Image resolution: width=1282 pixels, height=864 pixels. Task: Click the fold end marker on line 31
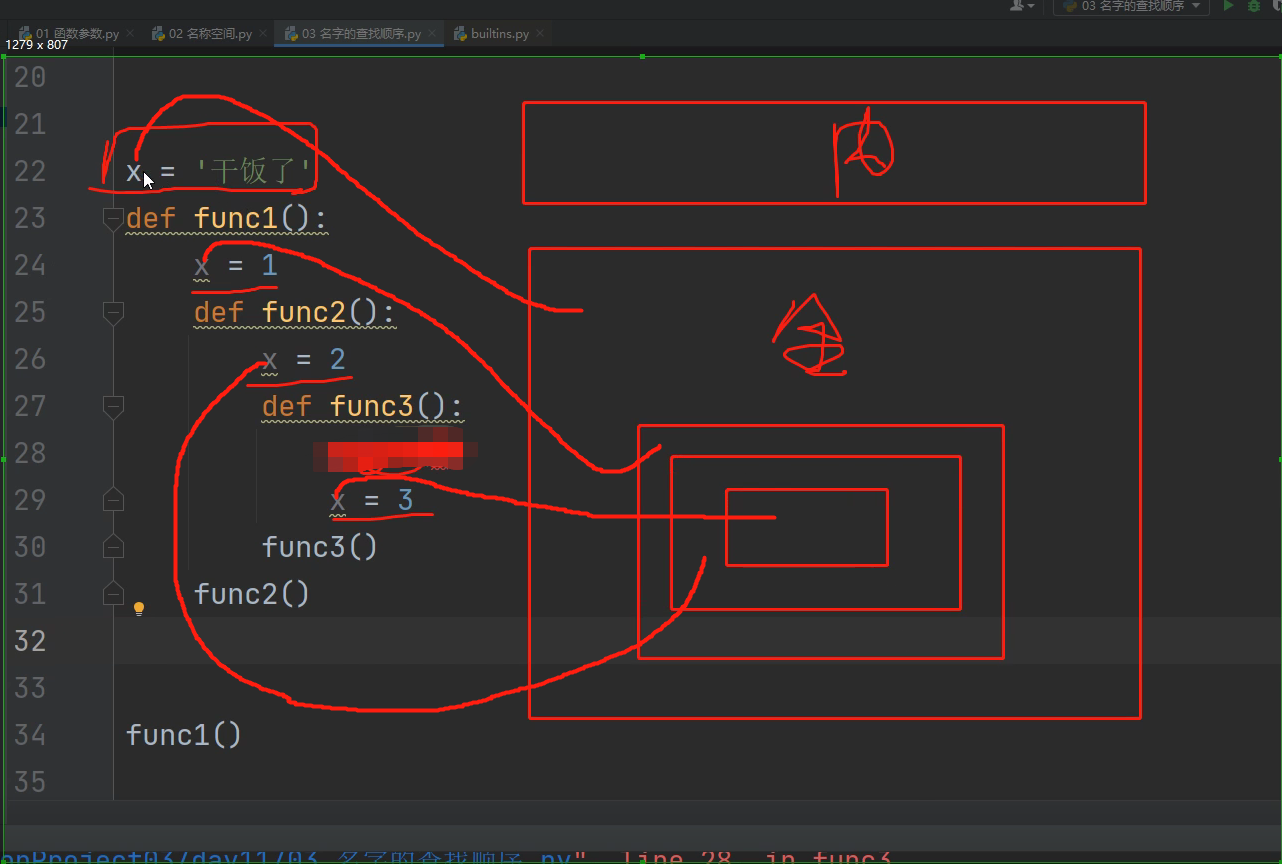click(x=113, y=594)
